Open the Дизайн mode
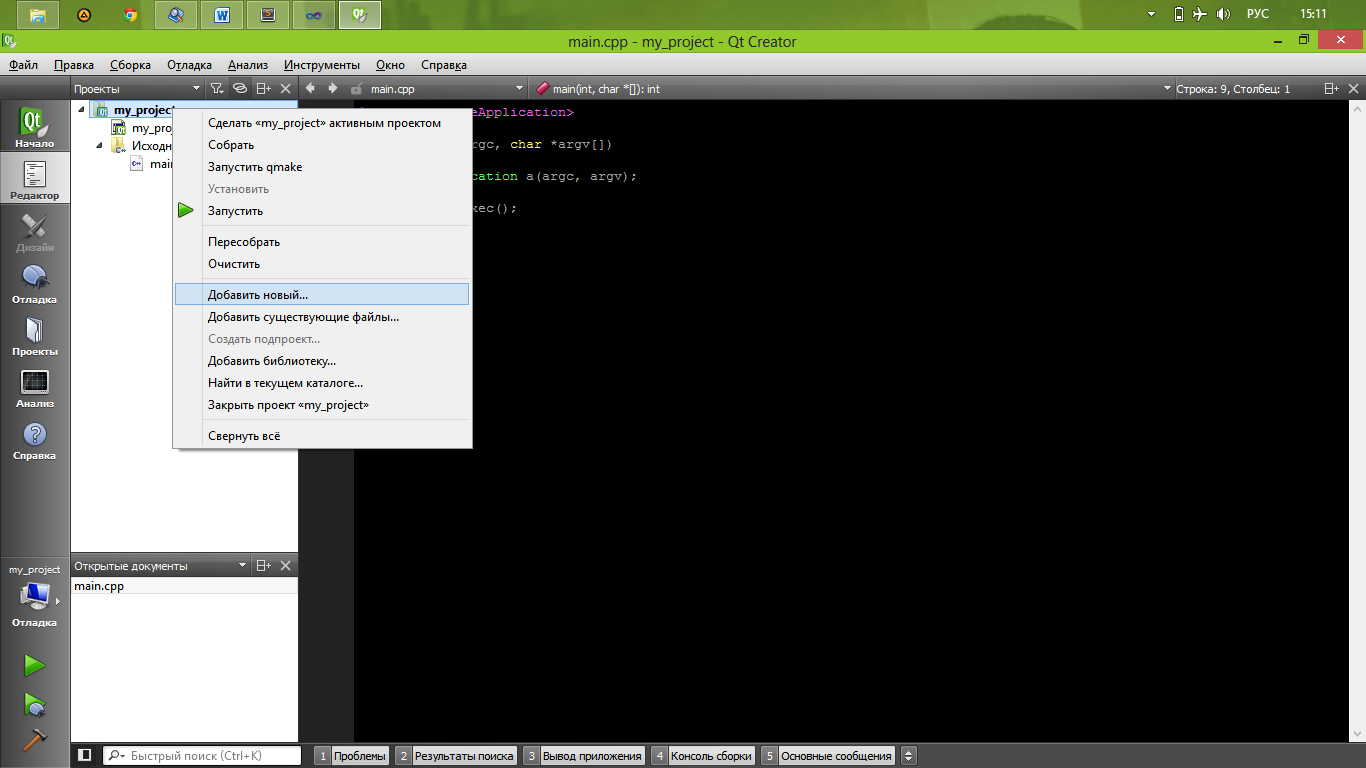Viewport: 1366px width, 768px height. tap(35, 231)
